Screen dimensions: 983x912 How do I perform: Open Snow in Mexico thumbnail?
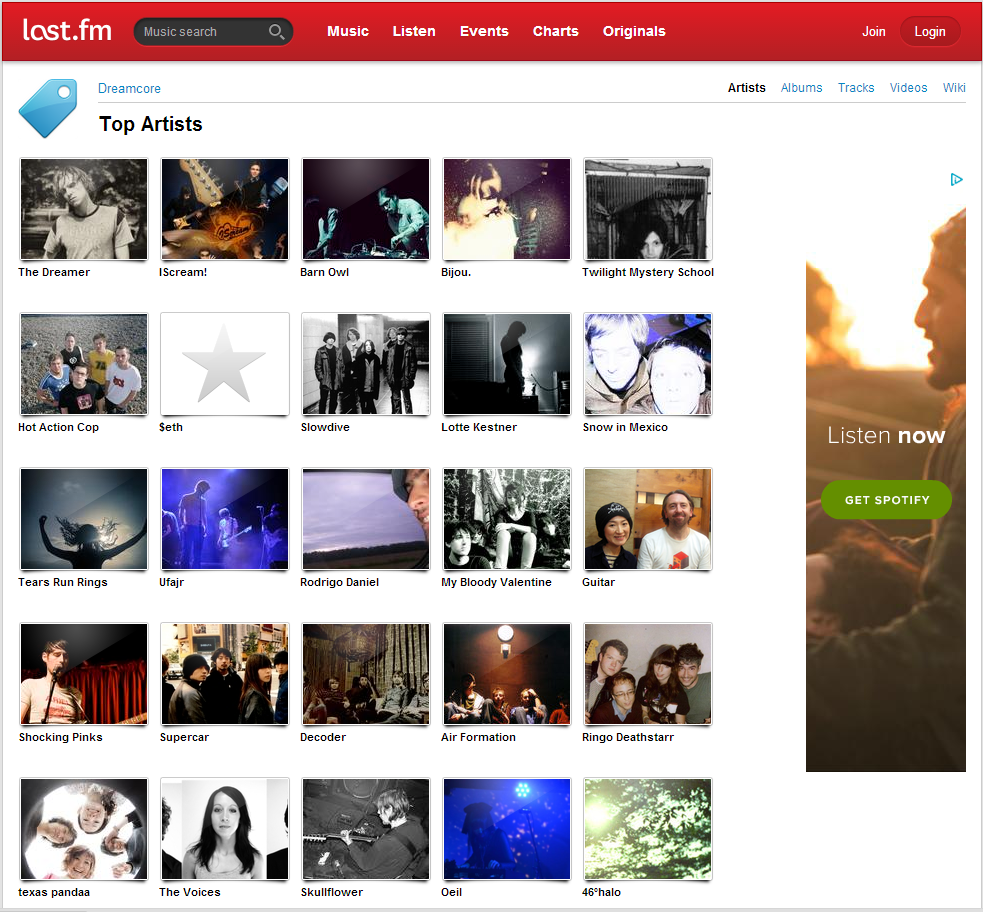click(x=648, y=364)
